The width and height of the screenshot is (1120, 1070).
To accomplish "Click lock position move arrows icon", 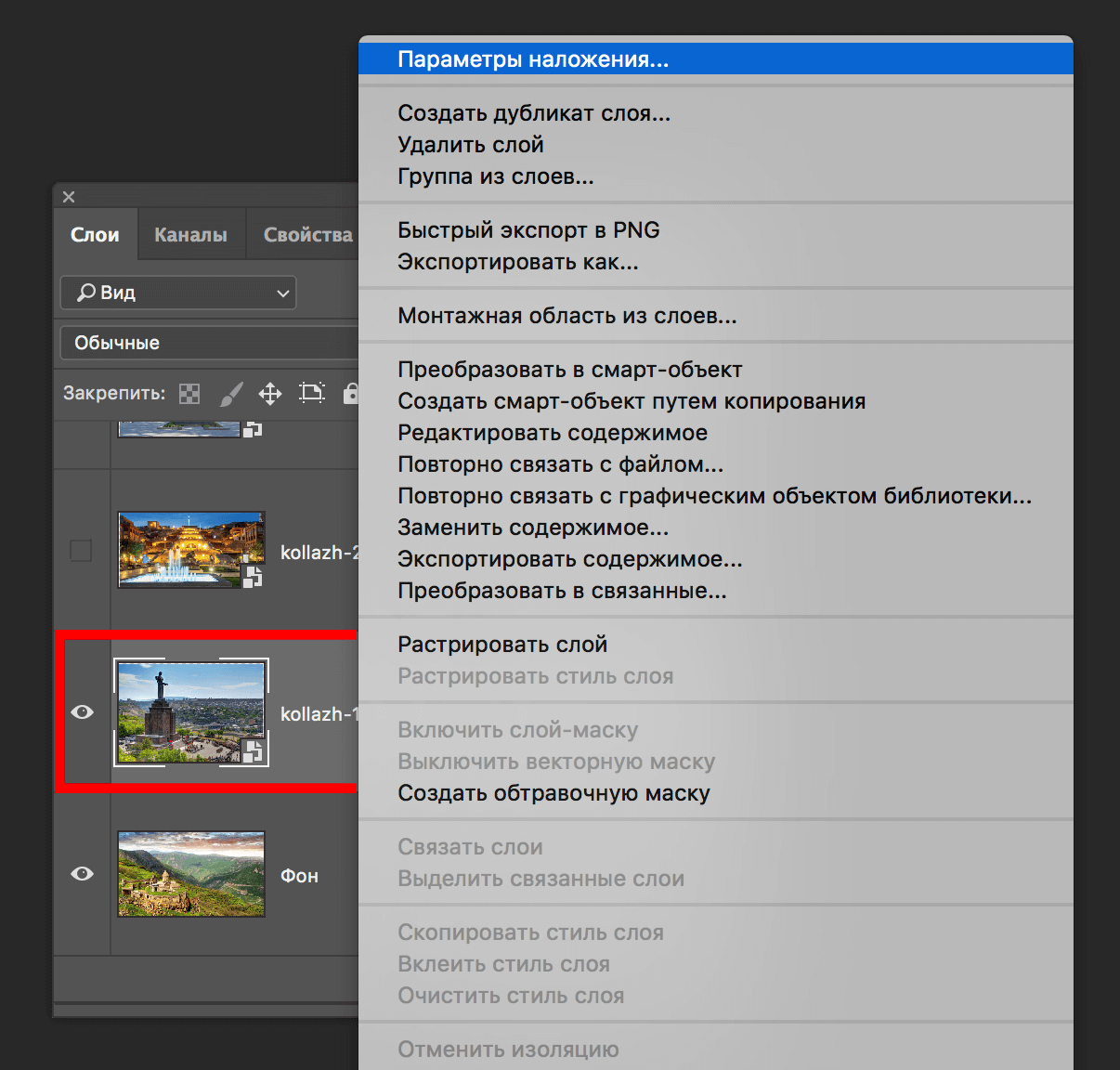I will point(270,394).
